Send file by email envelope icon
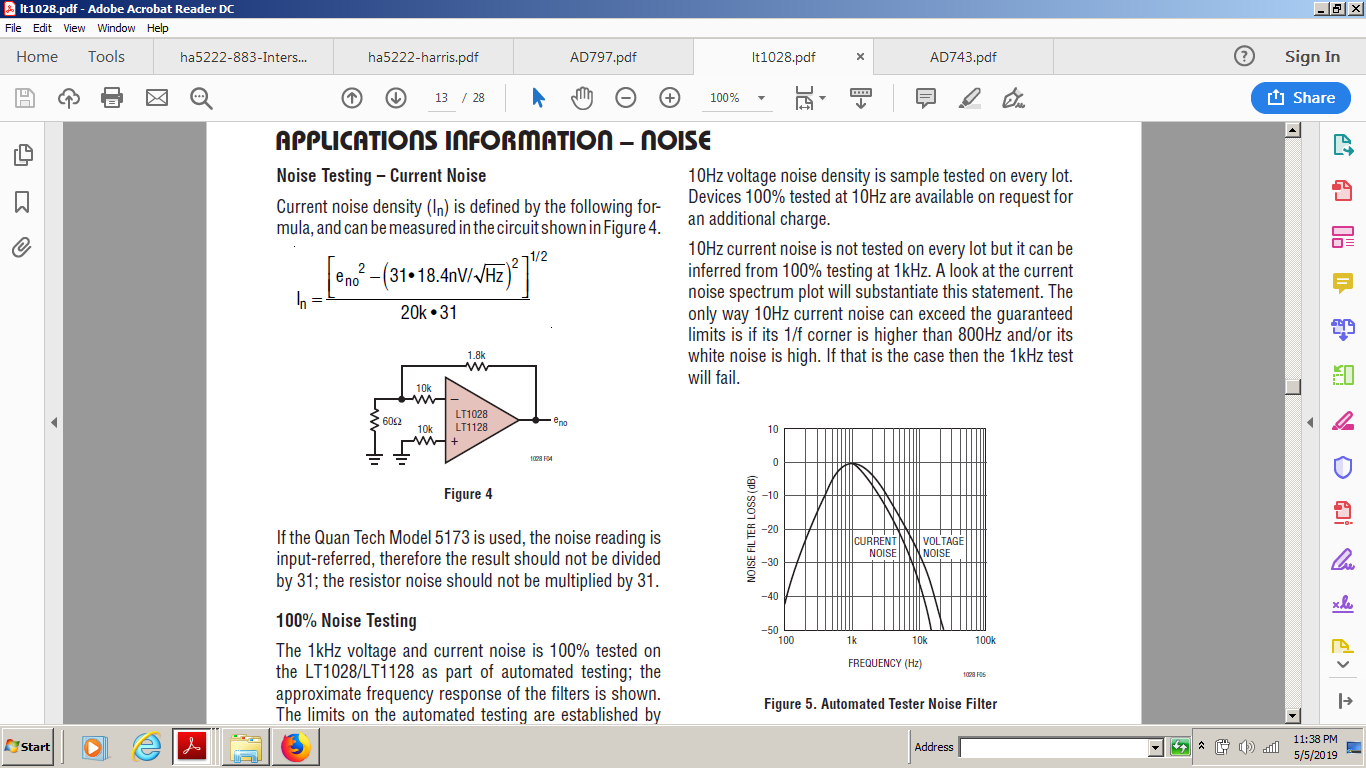1366x768 pixels. (156, 98)
